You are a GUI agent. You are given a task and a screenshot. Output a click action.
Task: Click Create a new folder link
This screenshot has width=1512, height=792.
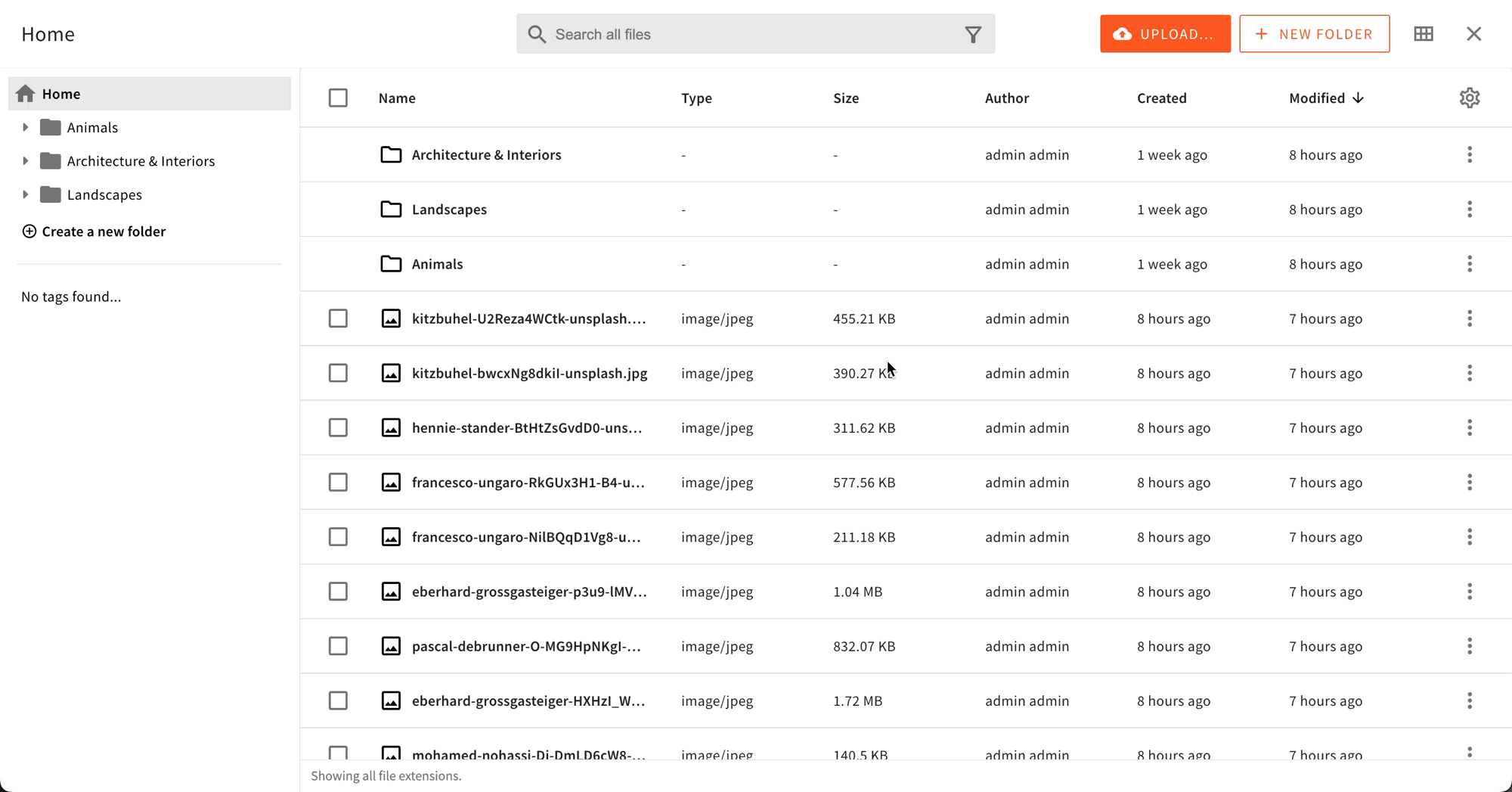(x=104, y=231)
